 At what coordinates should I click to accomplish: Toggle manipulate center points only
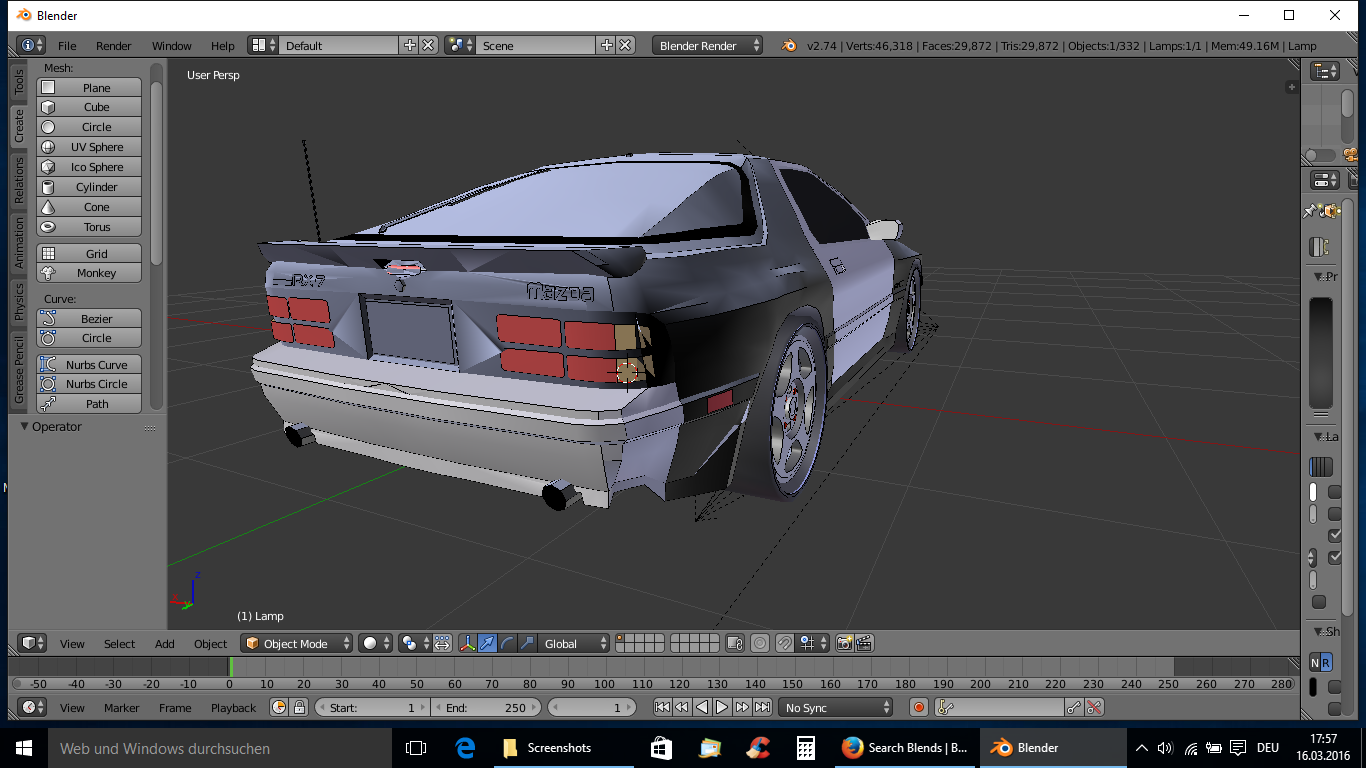(443, 644)
